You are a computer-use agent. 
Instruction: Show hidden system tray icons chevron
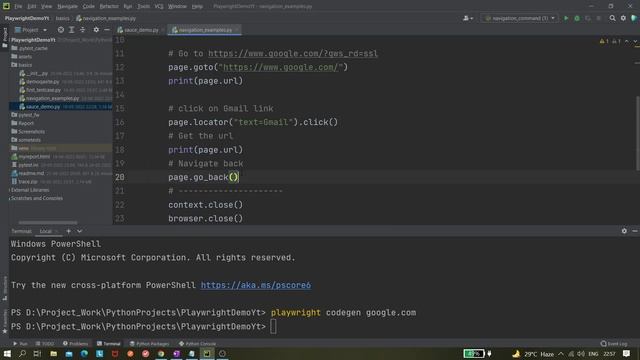click(x=561, y=354)
